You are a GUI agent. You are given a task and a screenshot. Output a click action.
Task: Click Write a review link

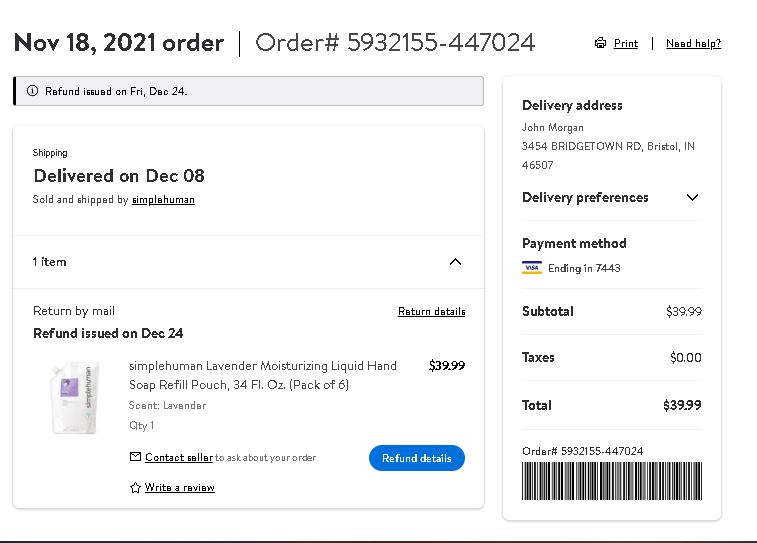(180, 487)
